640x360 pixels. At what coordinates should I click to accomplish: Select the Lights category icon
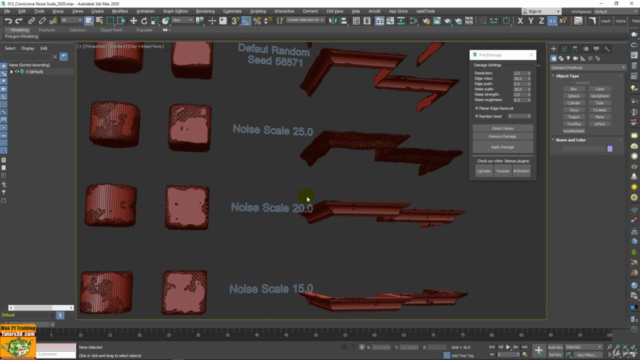[x=568, y=59]
